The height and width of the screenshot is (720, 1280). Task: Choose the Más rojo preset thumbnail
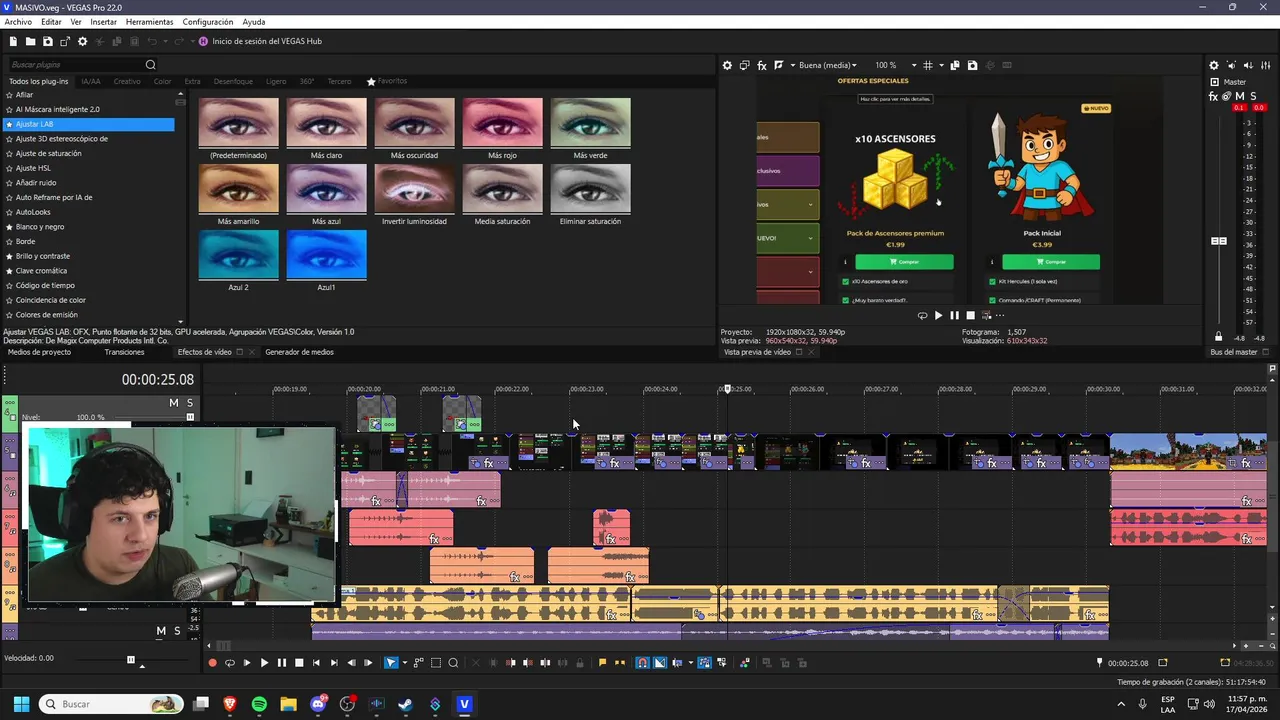502,123
